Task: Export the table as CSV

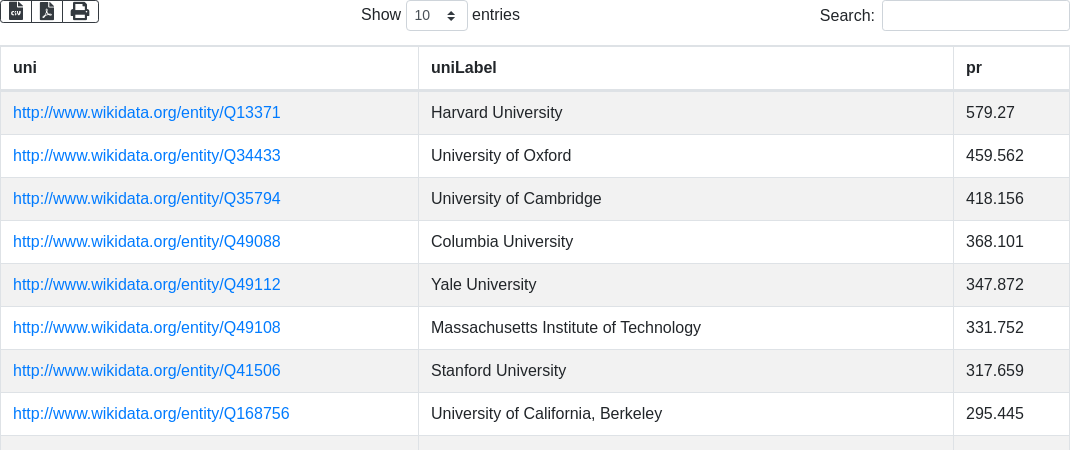Action: pos(16,11)
